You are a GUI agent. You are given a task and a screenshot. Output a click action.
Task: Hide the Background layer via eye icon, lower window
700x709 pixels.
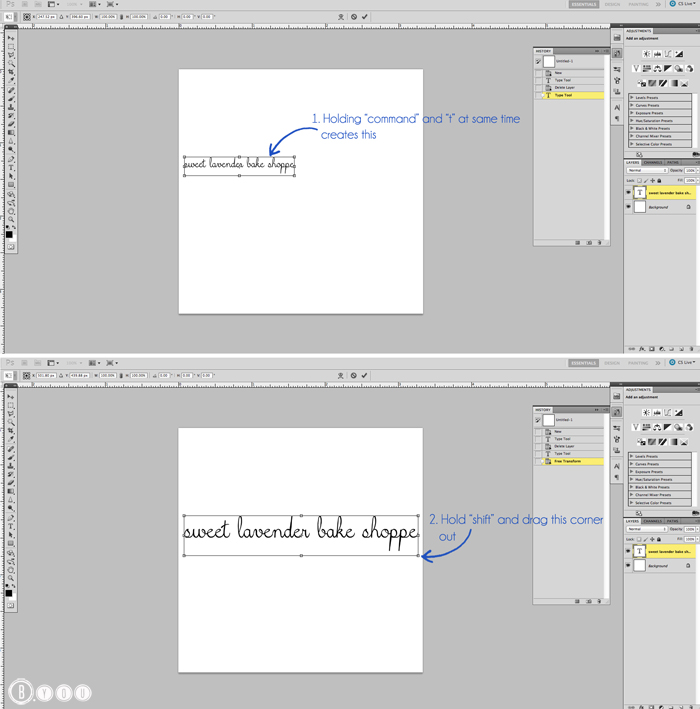[628, 565]
